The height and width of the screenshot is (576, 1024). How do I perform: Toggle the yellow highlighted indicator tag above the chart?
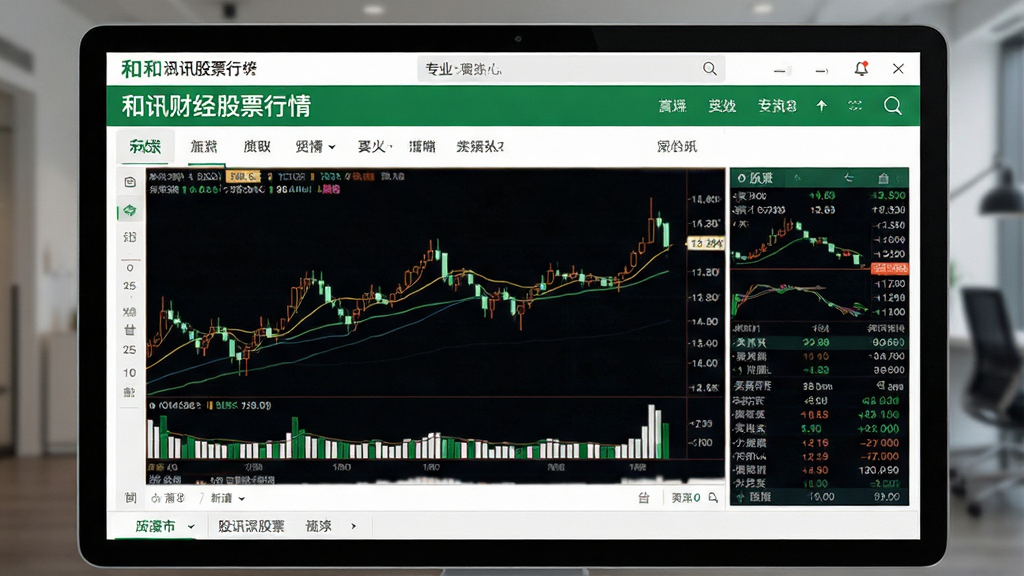coord(243,176)
